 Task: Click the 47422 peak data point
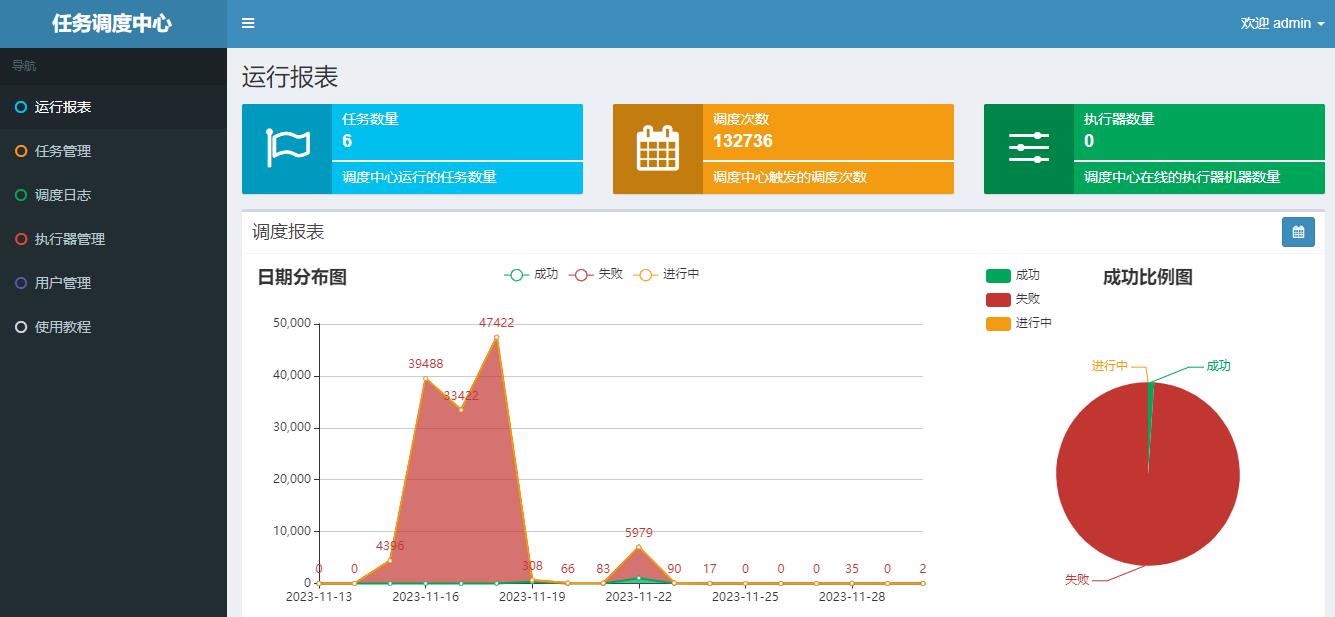tap(496, 338)
